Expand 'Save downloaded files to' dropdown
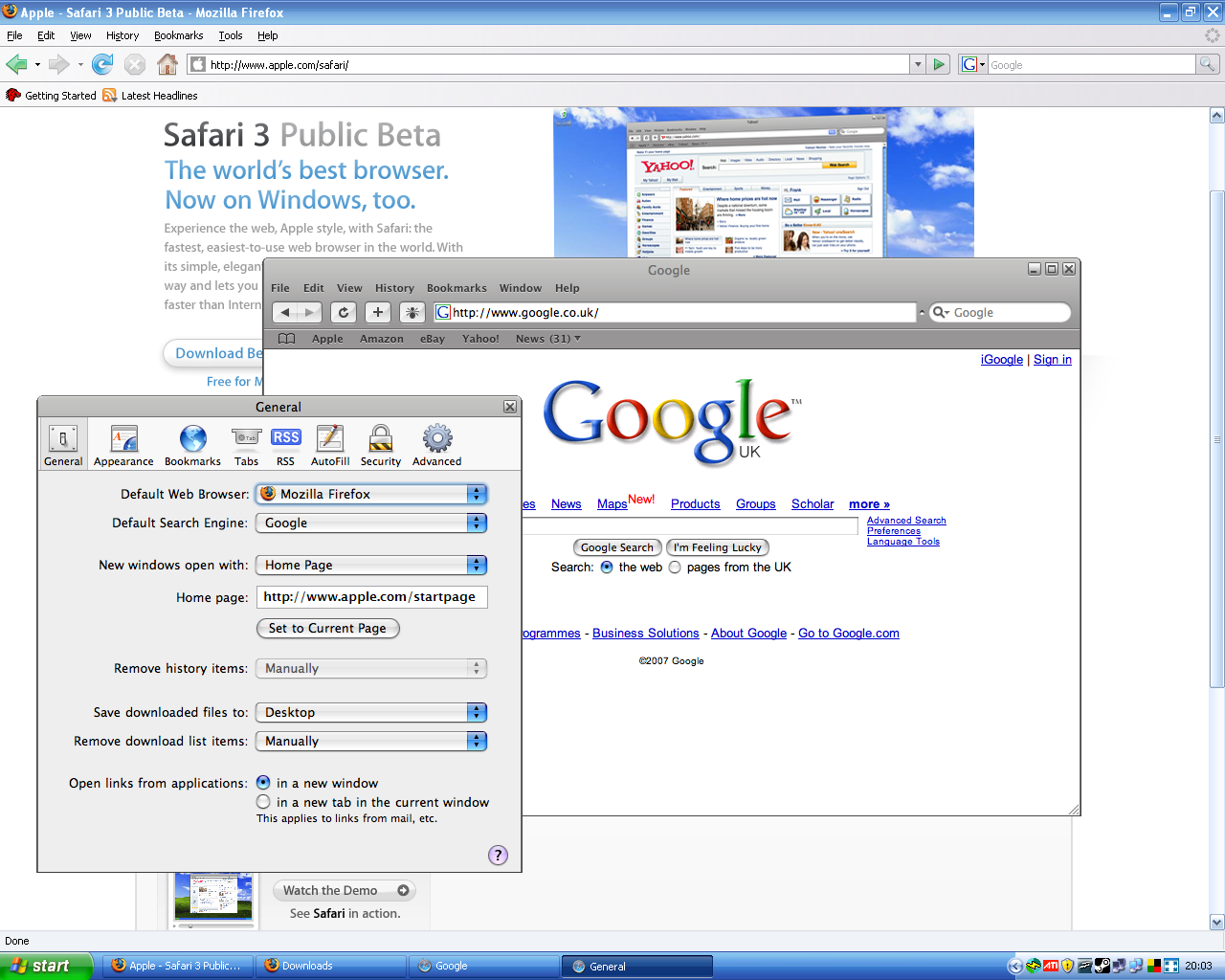This screenshot has height=980, width=1225. (x=371, y=712)
